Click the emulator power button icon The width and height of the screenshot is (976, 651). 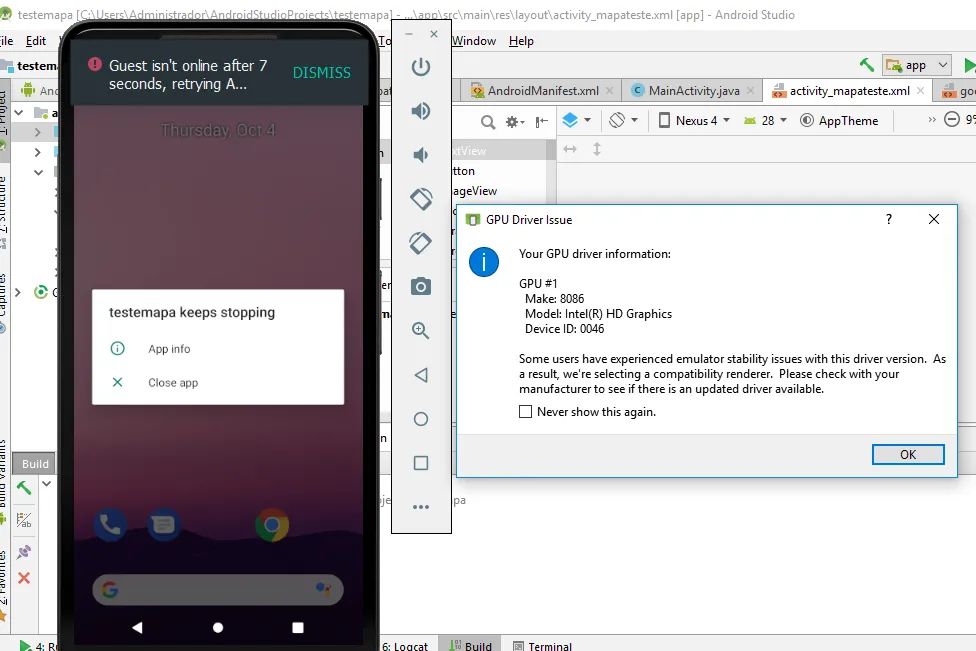pyautogui.click(x=421, y=67)
